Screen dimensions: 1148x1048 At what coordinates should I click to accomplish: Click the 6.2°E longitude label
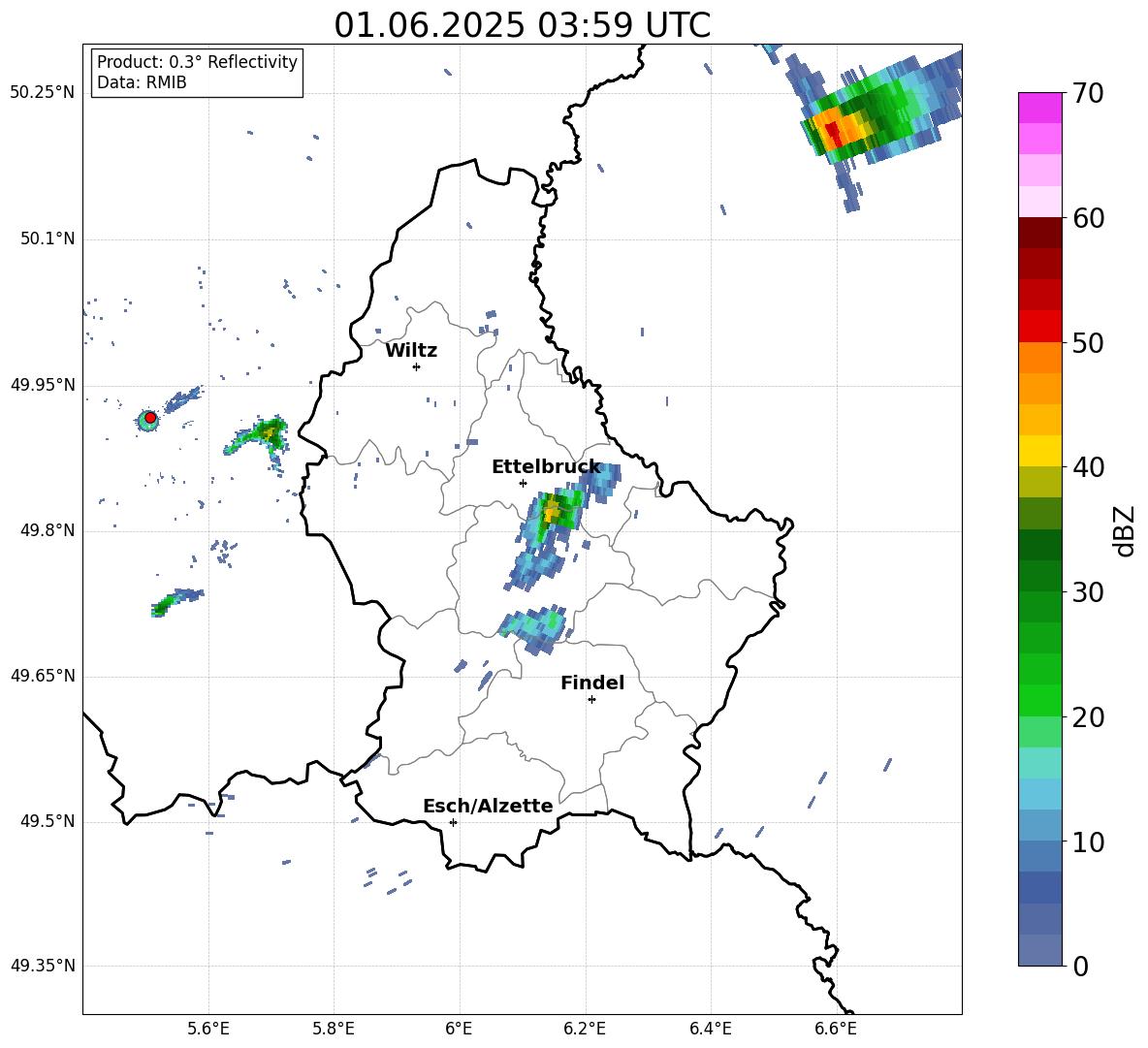point(585,1030)
